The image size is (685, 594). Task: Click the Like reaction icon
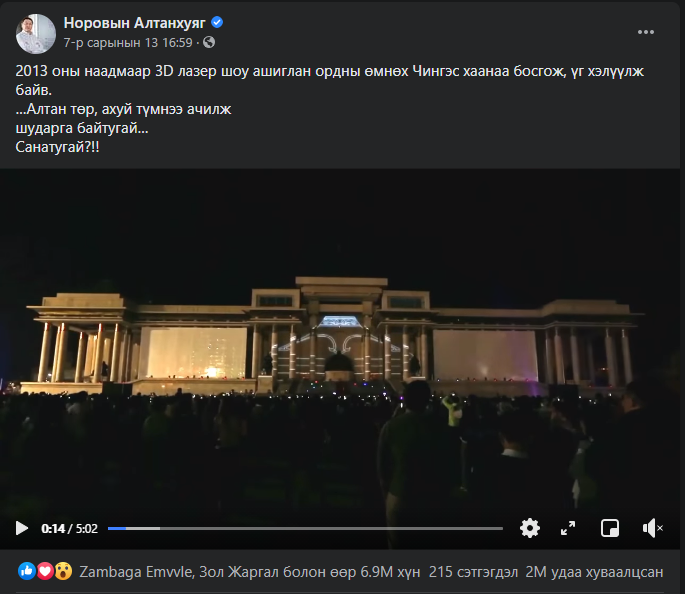tap(27, 571)
